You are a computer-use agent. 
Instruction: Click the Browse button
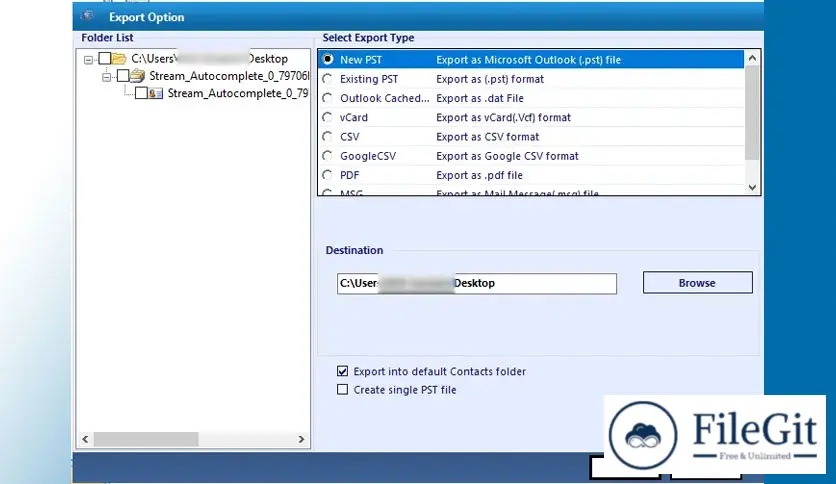[697, 283]
